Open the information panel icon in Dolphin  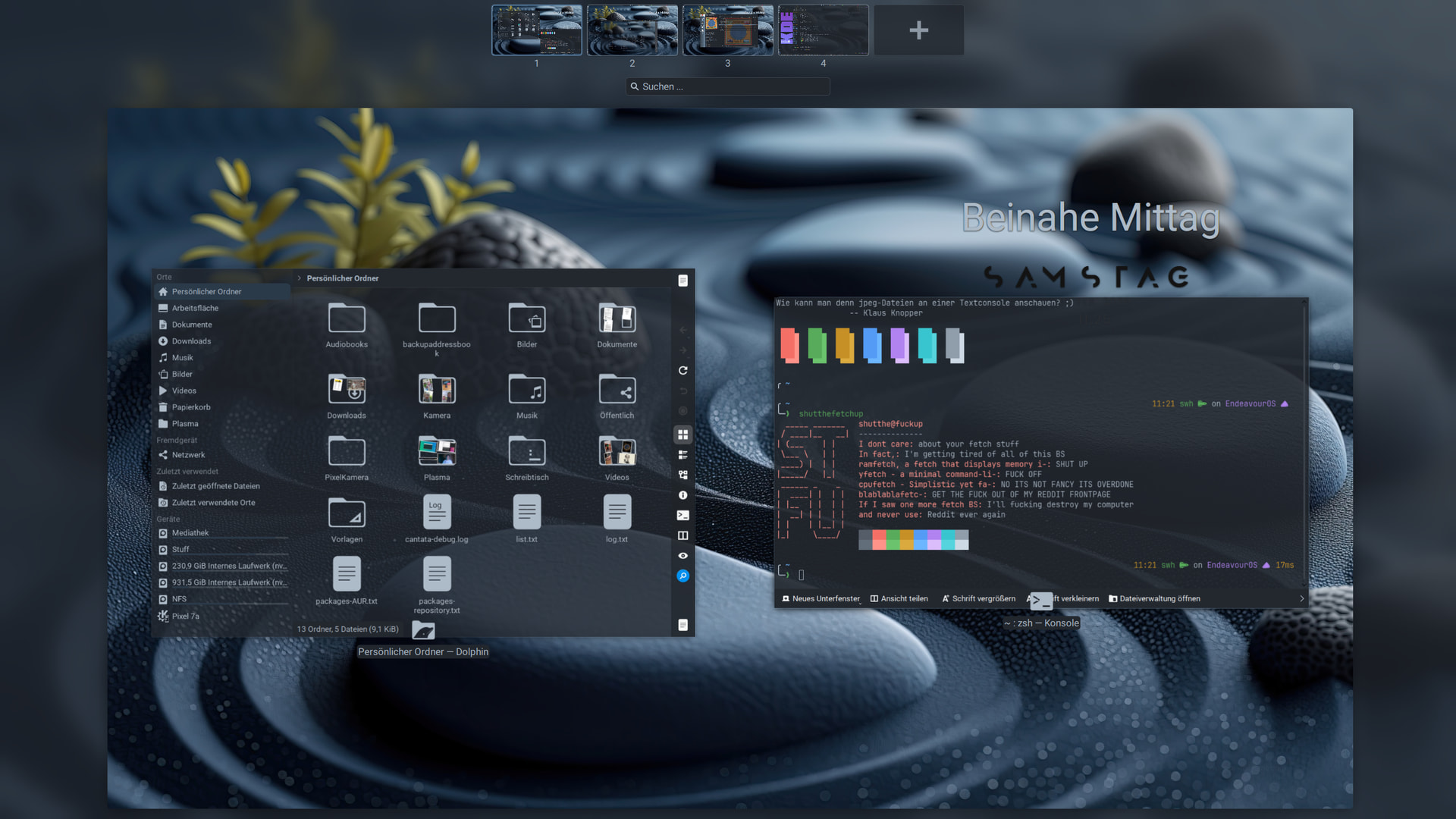(682, 495)
